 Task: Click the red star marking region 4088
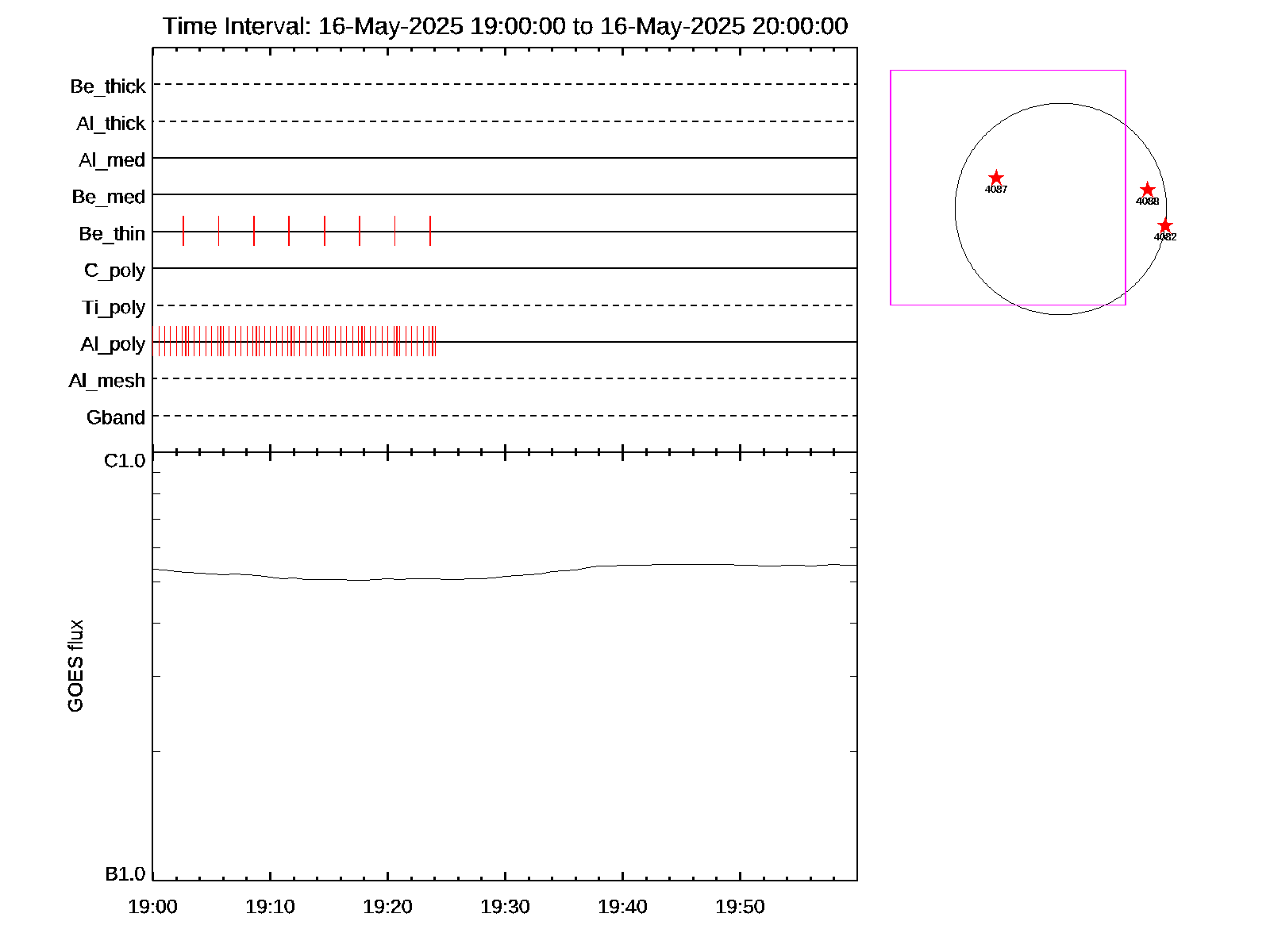[x=1147, y=190]
